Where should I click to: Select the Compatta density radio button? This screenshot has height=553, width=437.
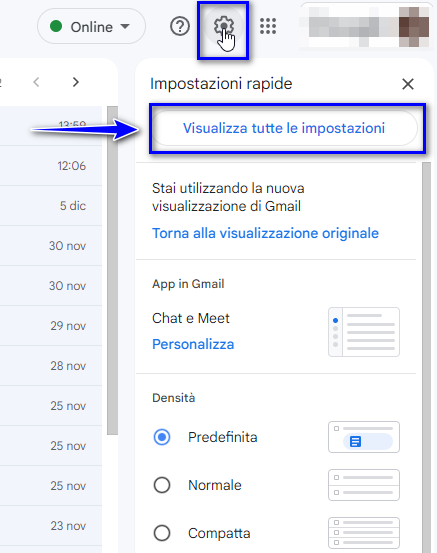click(162, 533)
